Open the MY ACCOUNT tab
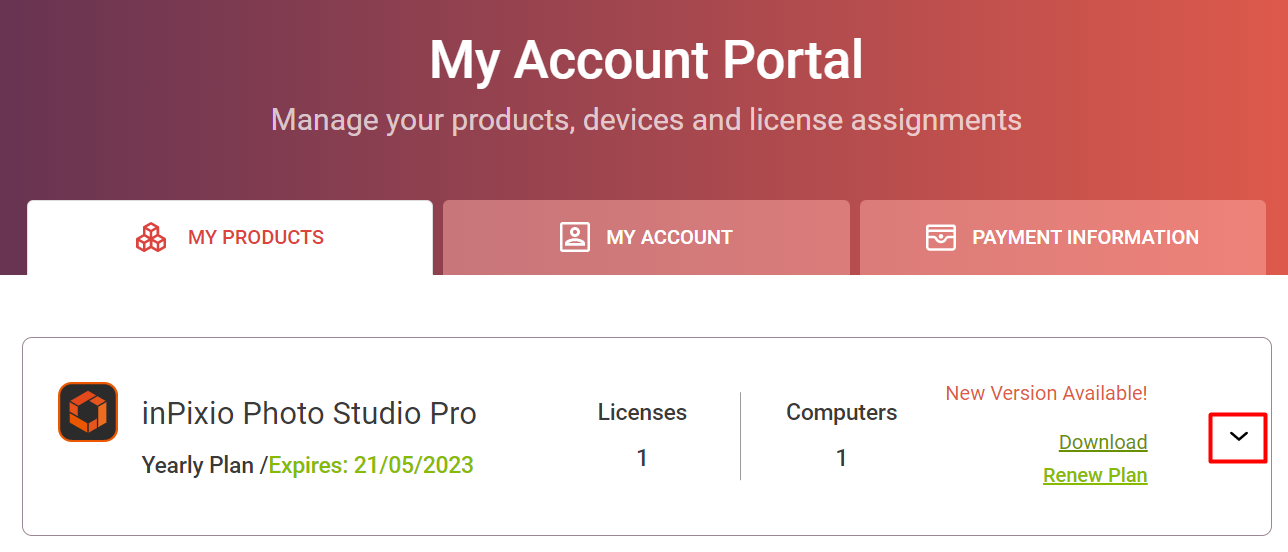Screen dimensions: 1288x552 646,238
